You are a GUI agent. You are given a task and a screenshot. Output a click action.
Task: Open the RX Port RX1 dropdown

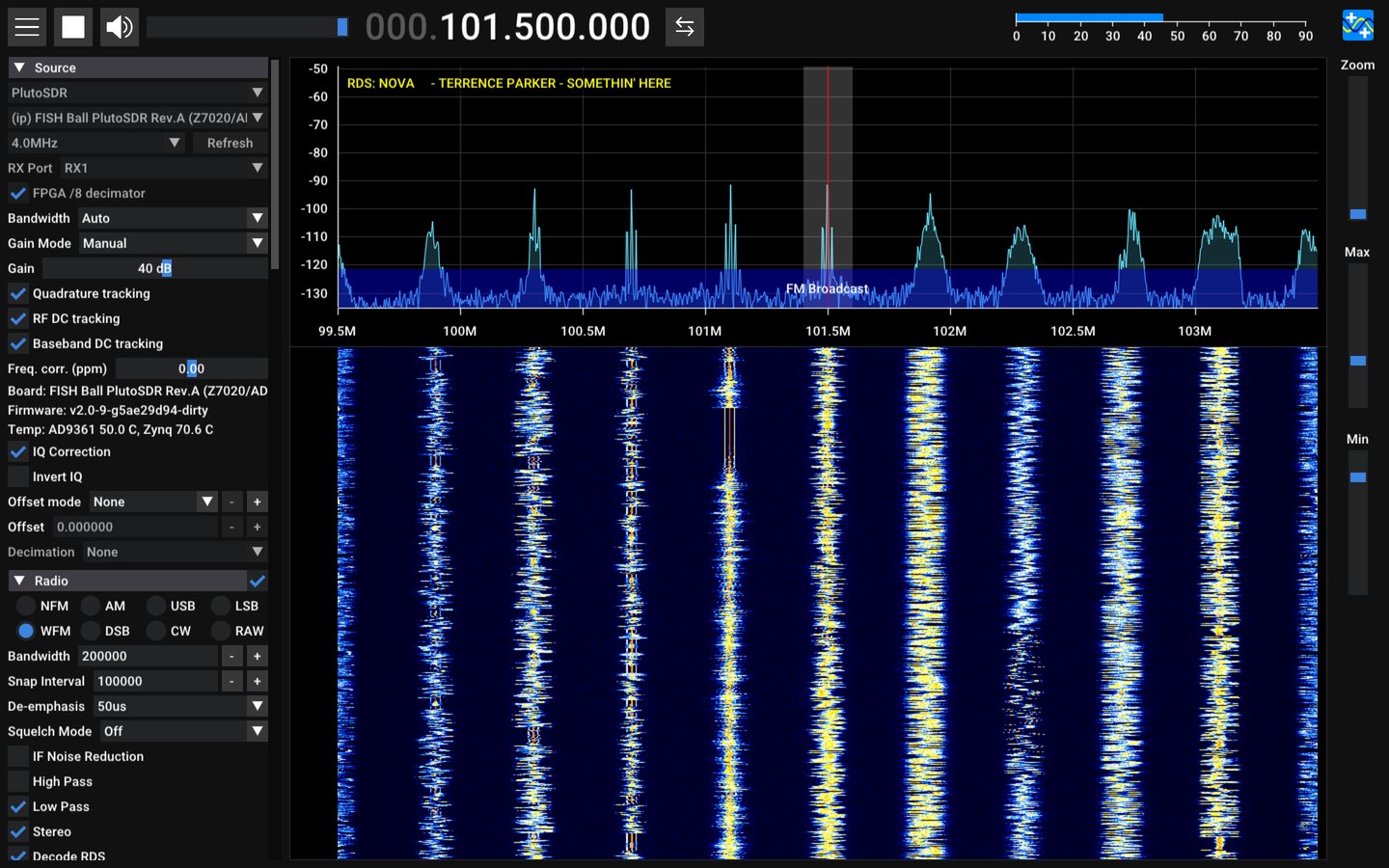click(x=164, y=168)
